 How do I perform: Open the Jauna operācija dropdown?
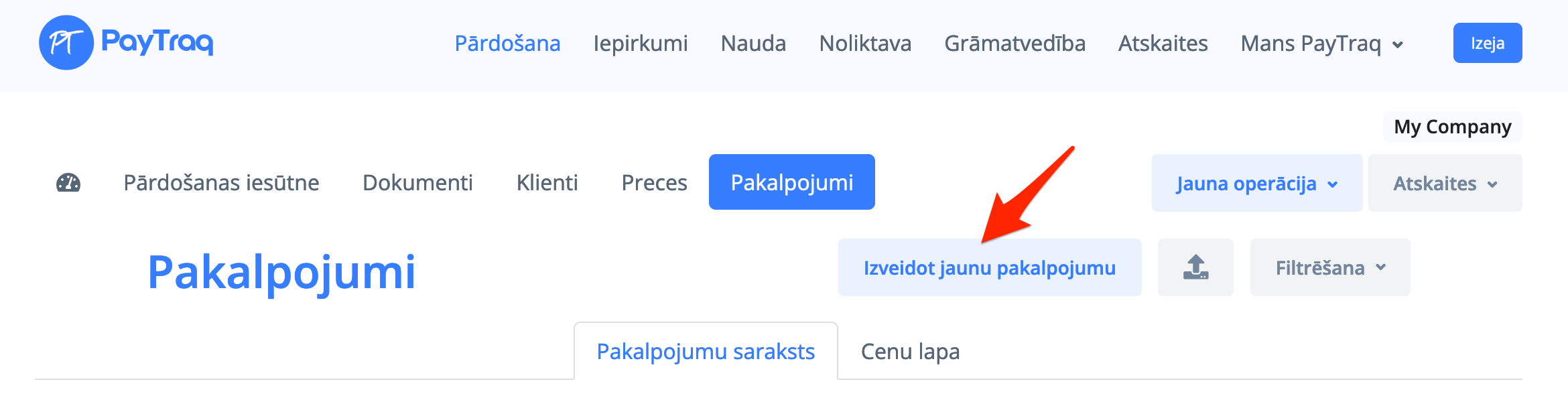pyautogui.click(x=1256, y=184)
